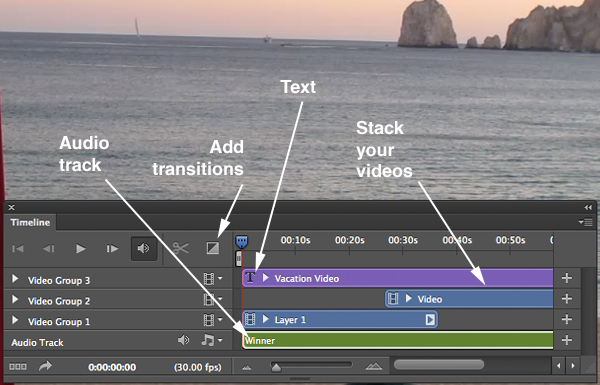Open filmstrip menu for Video Group 3
The width and height of the screenshot is (600, 385).
click(x=213, y=279)
